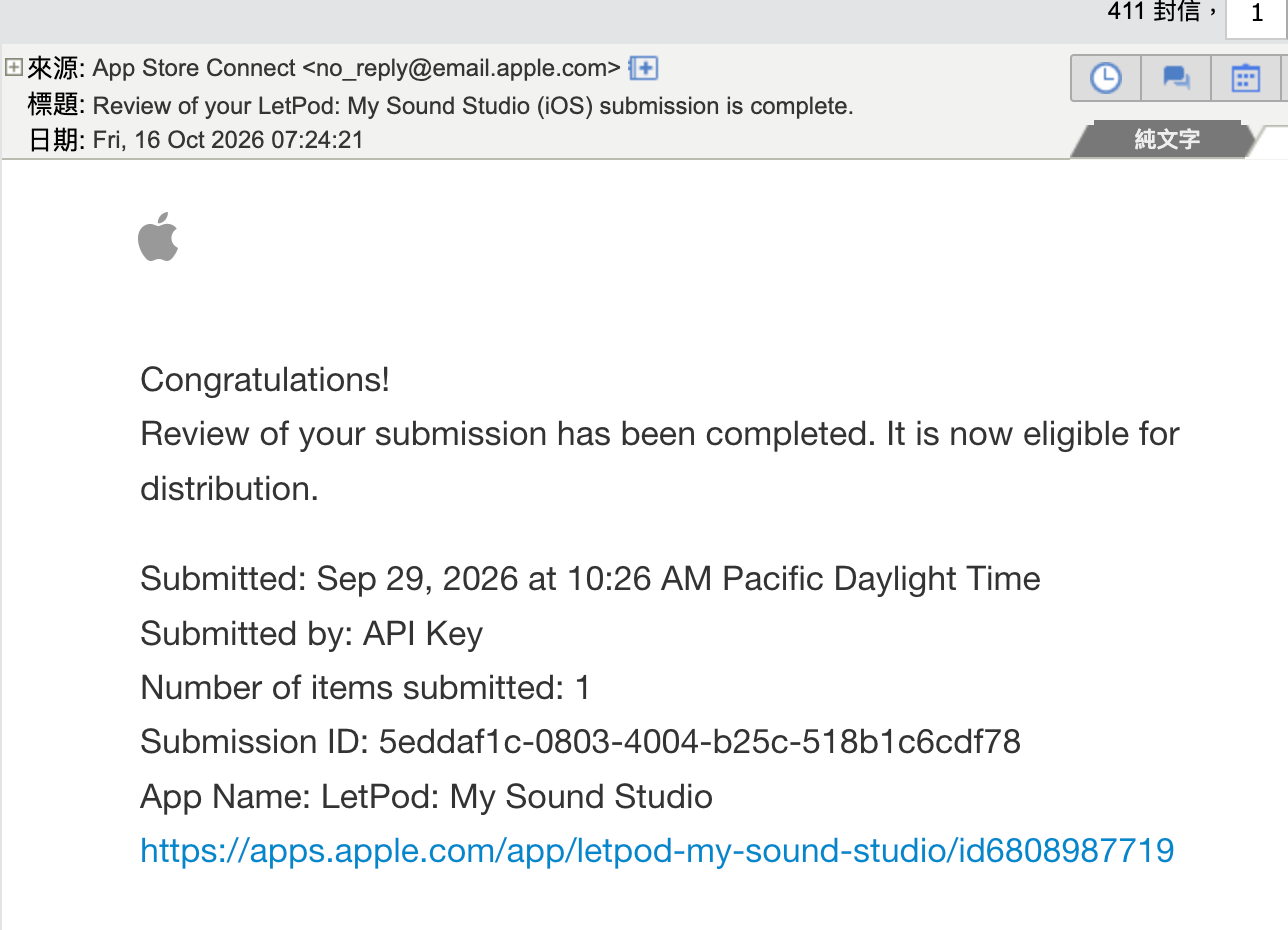Viewport: 1288px width, 930px height.
Task: Switch to the 純文字 tab
Action: [1166, 139]
